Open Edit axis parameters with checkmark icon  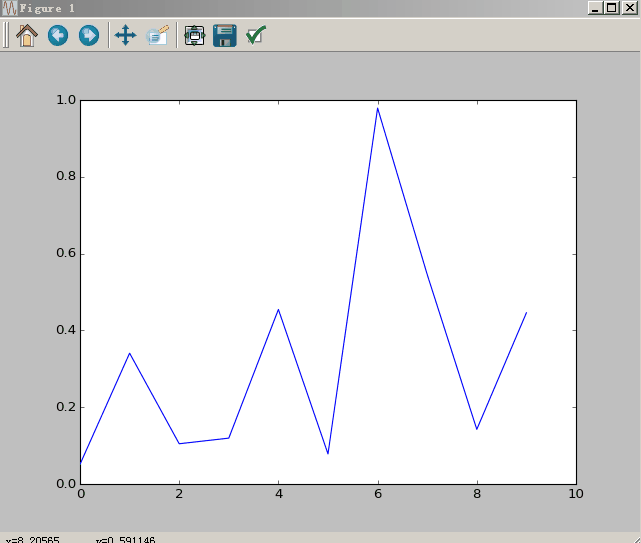click(256, 36)
